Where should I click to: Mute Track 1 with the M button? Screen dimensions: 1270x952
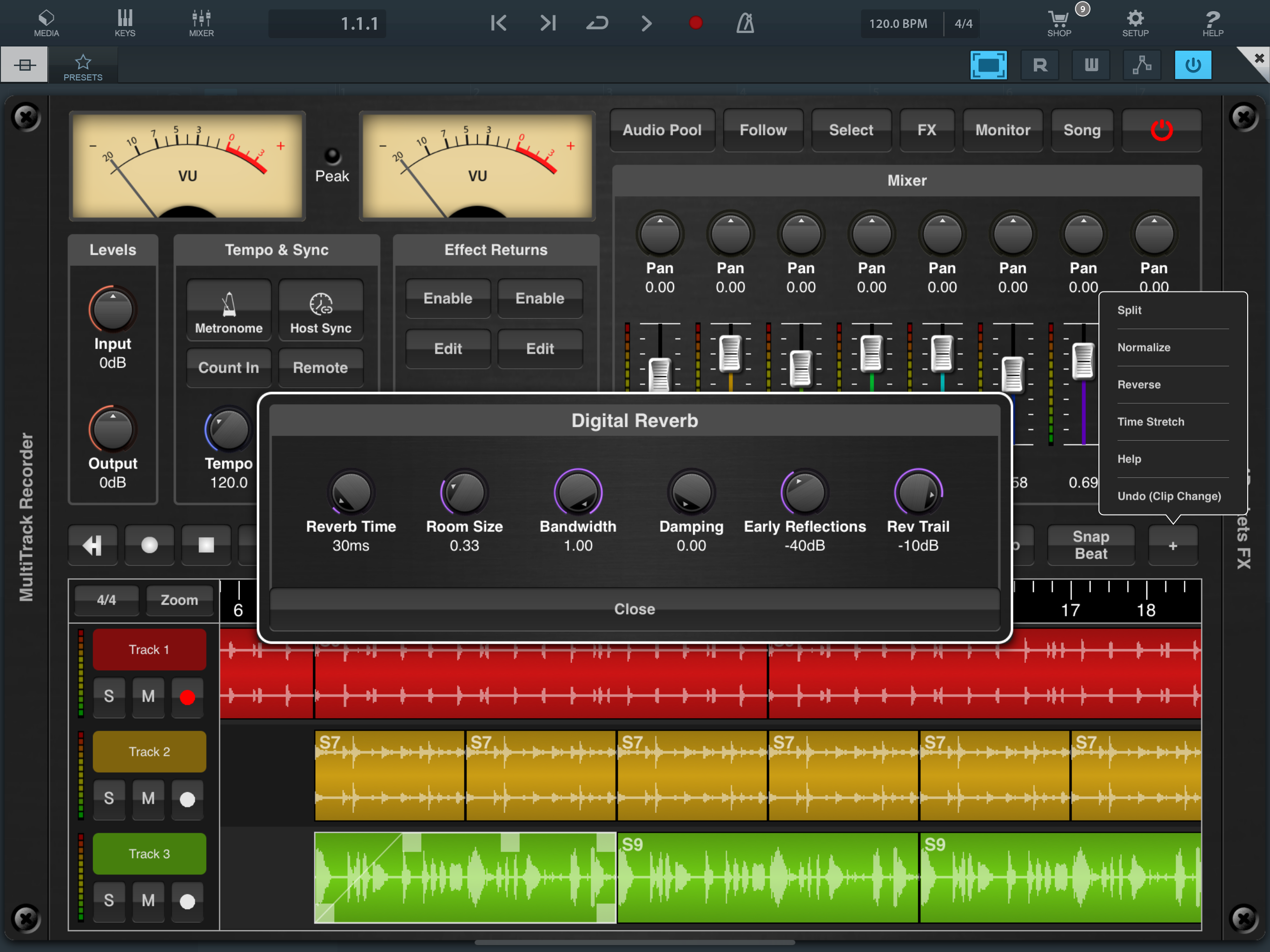click(x=148, y=696)
